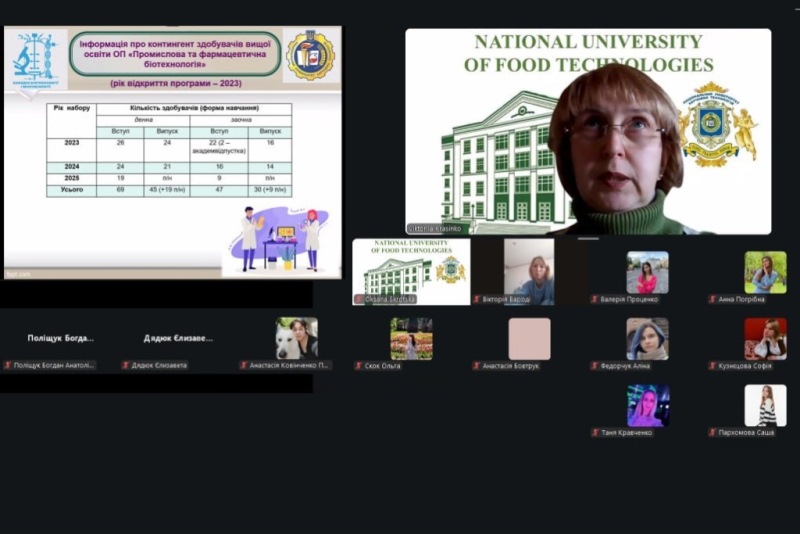
Task: Click 'NATIONAL UNIVERSITY OF FOOD TECHNOLOGIES' heading in speaker tile
Action: [588, 53]
